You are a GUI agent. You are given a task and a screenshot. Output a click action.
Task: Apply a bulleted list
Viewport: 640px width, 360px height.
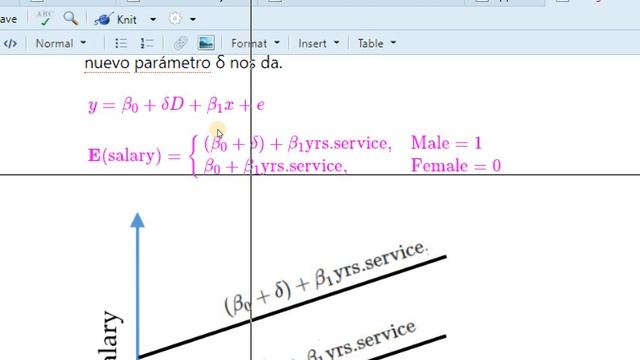click(121, 43)
